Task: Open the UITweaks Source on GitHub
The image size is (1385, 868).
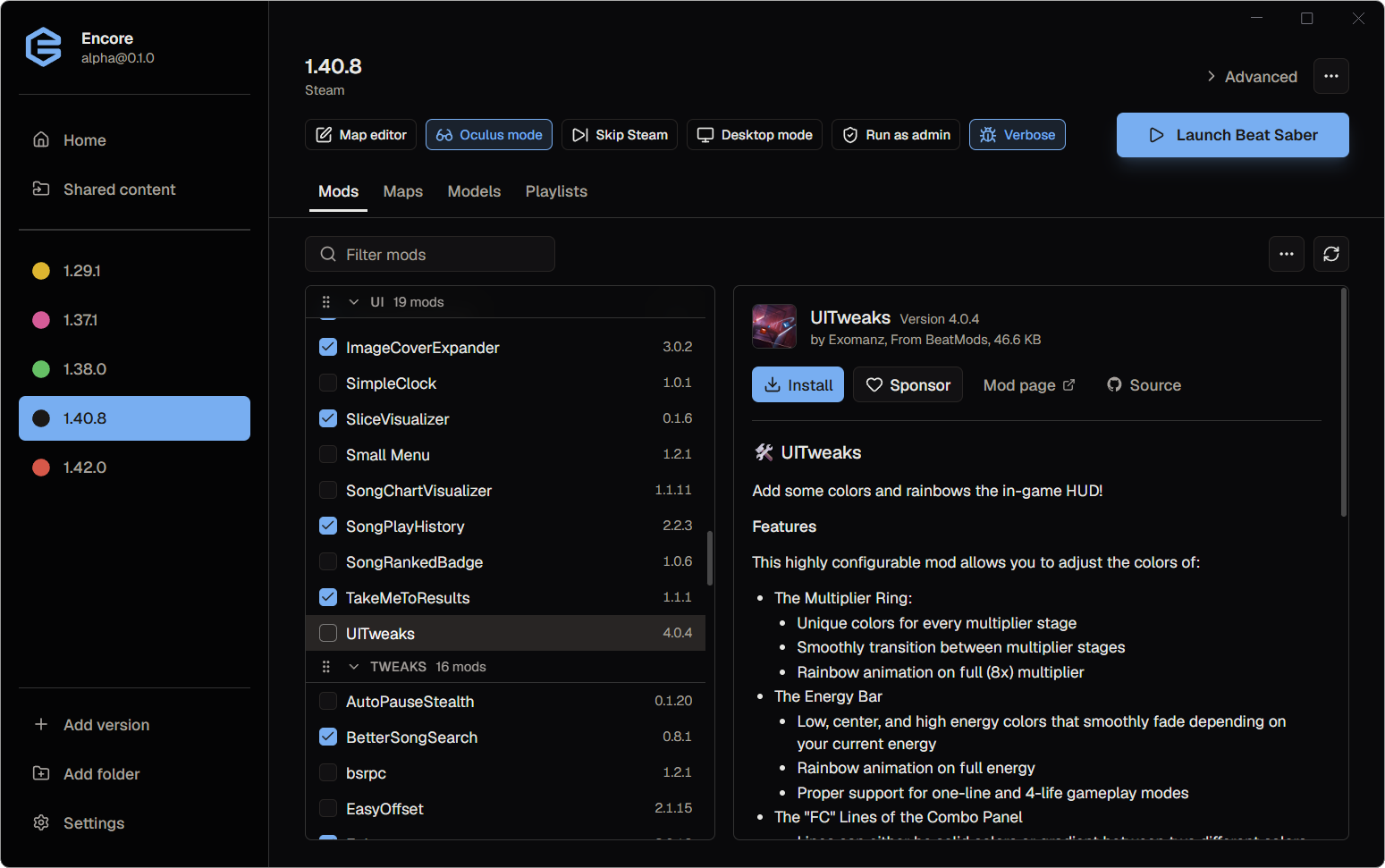Action: 1144,385
